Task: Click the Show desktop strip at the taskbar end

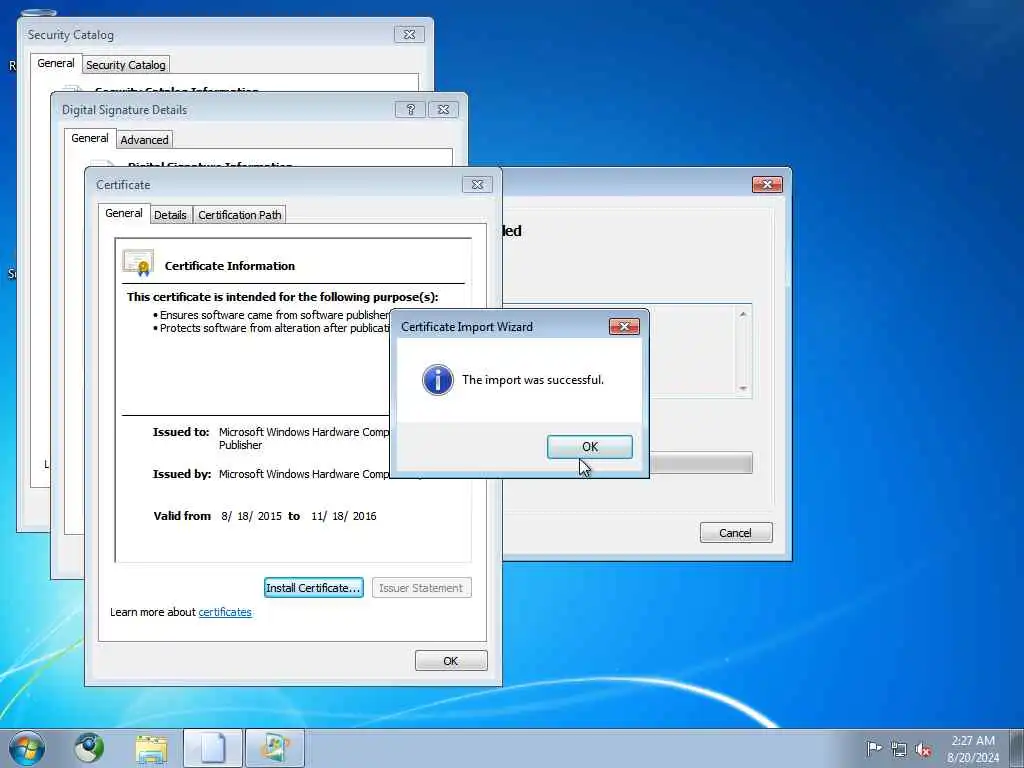Action: [x=1017, y=748]
